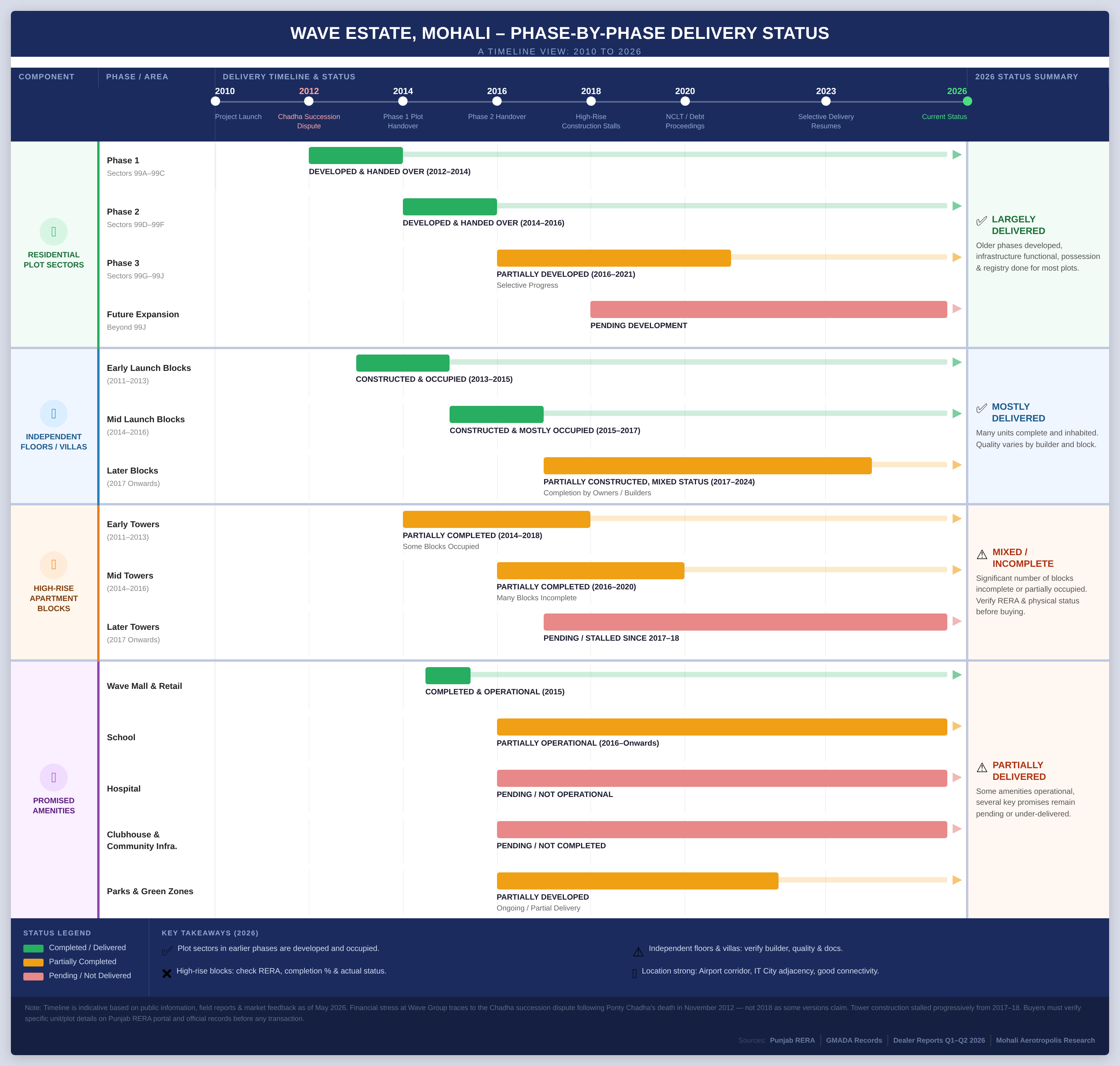Click the Selective Progress note under Phase 3
The height and width of the screenshot is (1066, 1120).
[x=527, y=285]
